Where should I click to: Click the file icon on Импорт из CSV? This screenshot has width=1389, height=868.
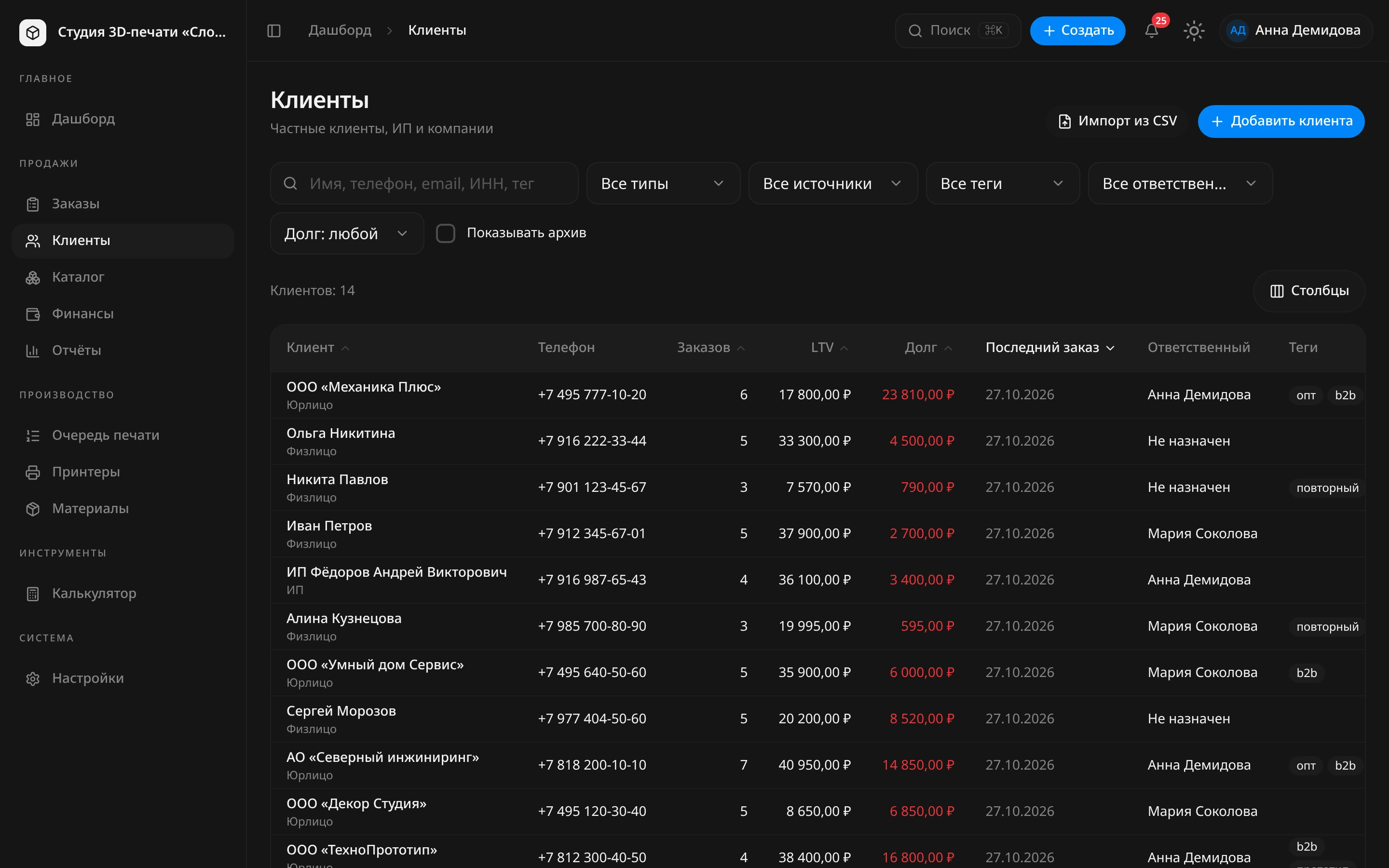pyautogui.click(x=1064, y=121)
